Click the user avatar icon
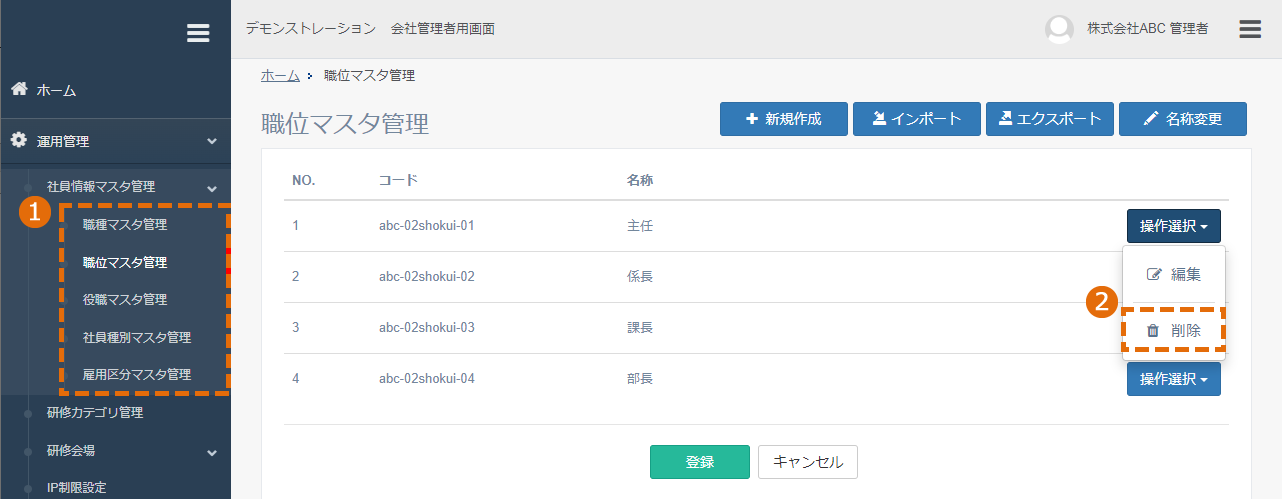This screenshot has width=1282, height=499. tap(1059, 29)
